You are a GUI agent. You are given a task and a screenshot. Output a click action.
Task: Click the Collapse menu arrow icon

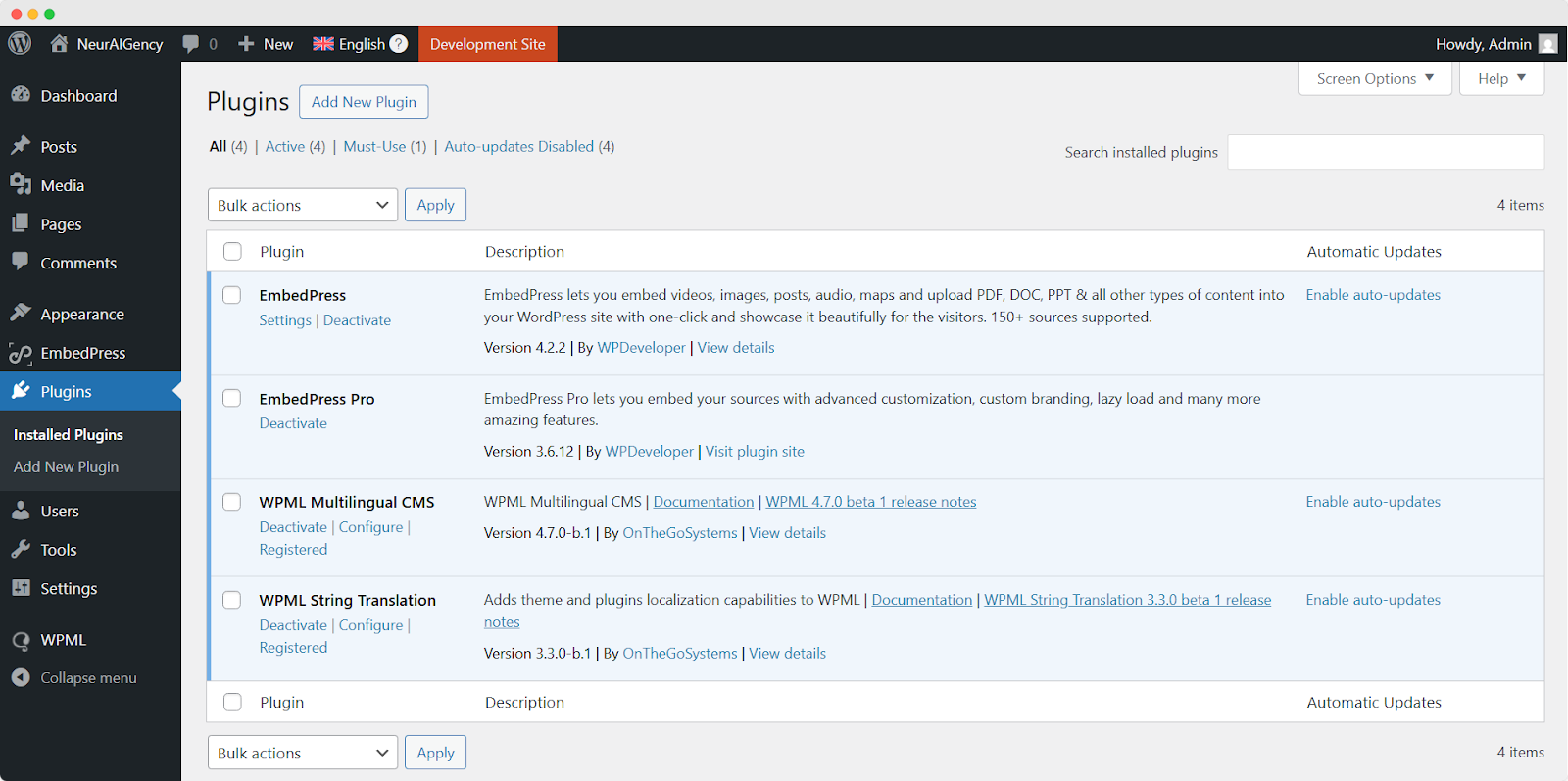click(x=21, y=677)
